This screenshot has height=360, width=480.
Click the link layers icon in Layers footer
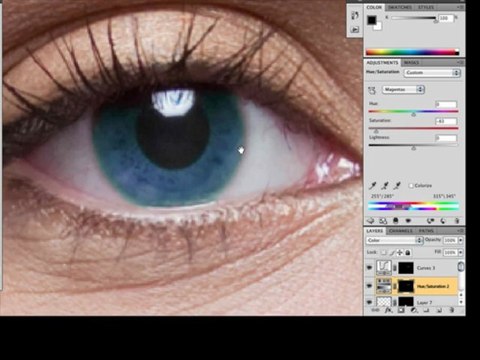click(x=375, y=310)
